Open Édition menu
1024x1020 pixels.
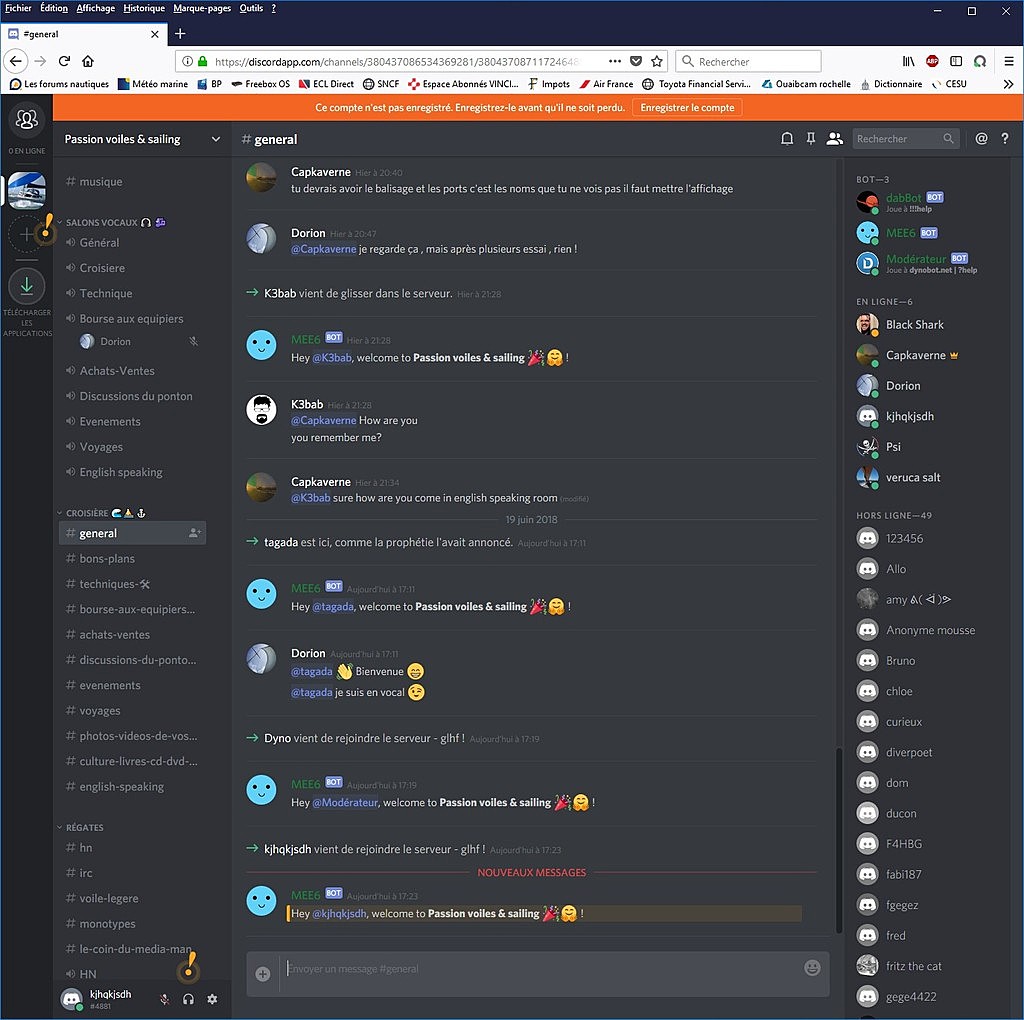54,8
